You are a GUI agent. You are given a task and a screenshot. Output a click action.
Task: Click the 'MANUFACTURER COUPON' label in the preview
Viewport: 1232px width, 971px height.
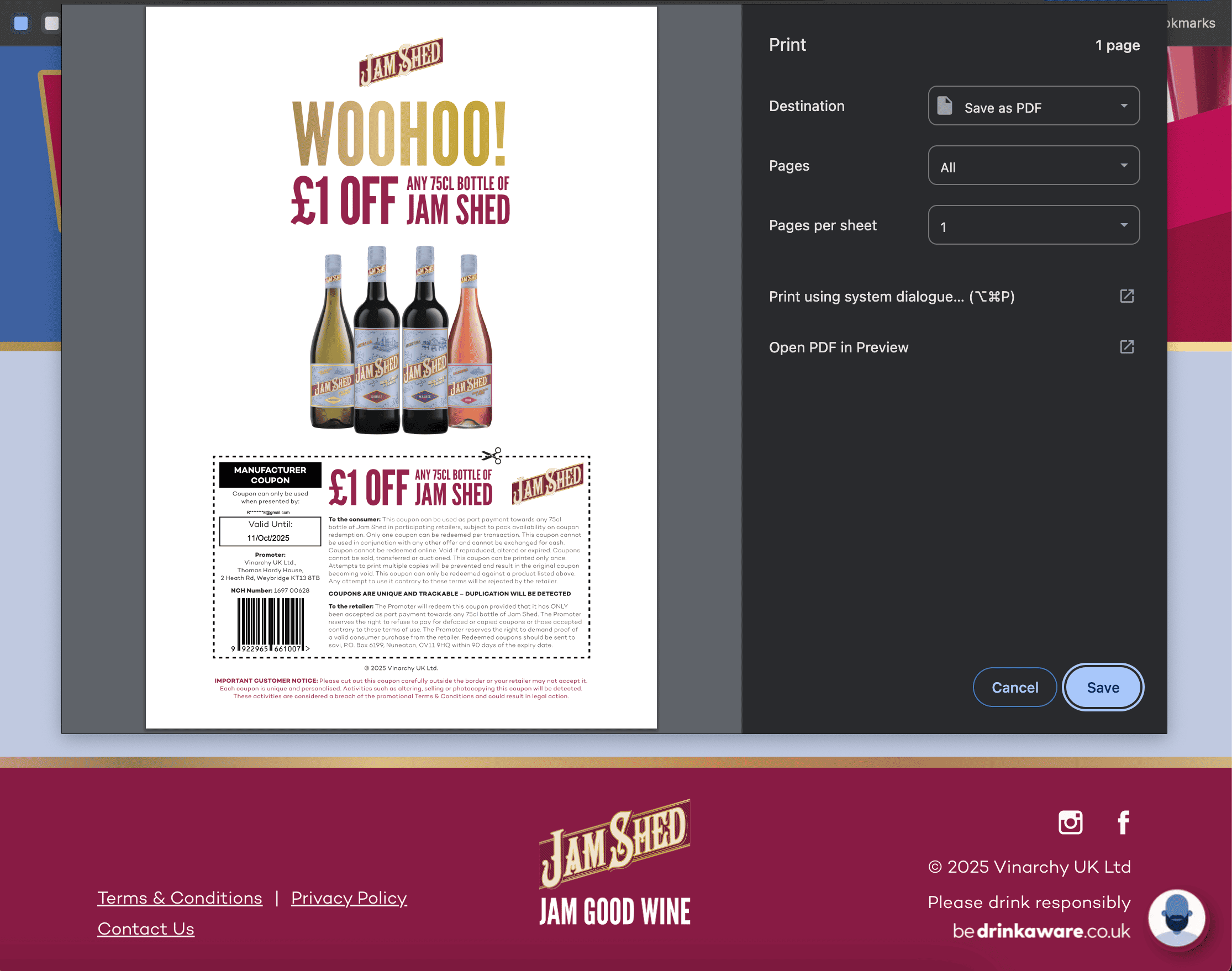pos(270,475)
